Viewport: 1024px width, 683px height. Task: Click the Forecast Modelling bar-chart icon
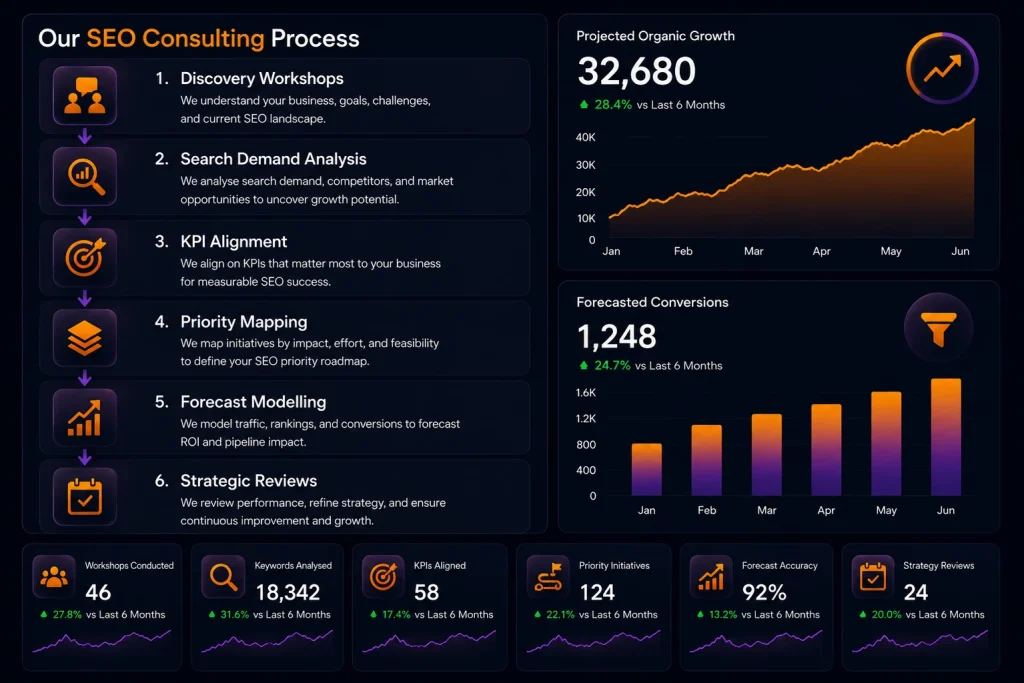tap(85, 418)
